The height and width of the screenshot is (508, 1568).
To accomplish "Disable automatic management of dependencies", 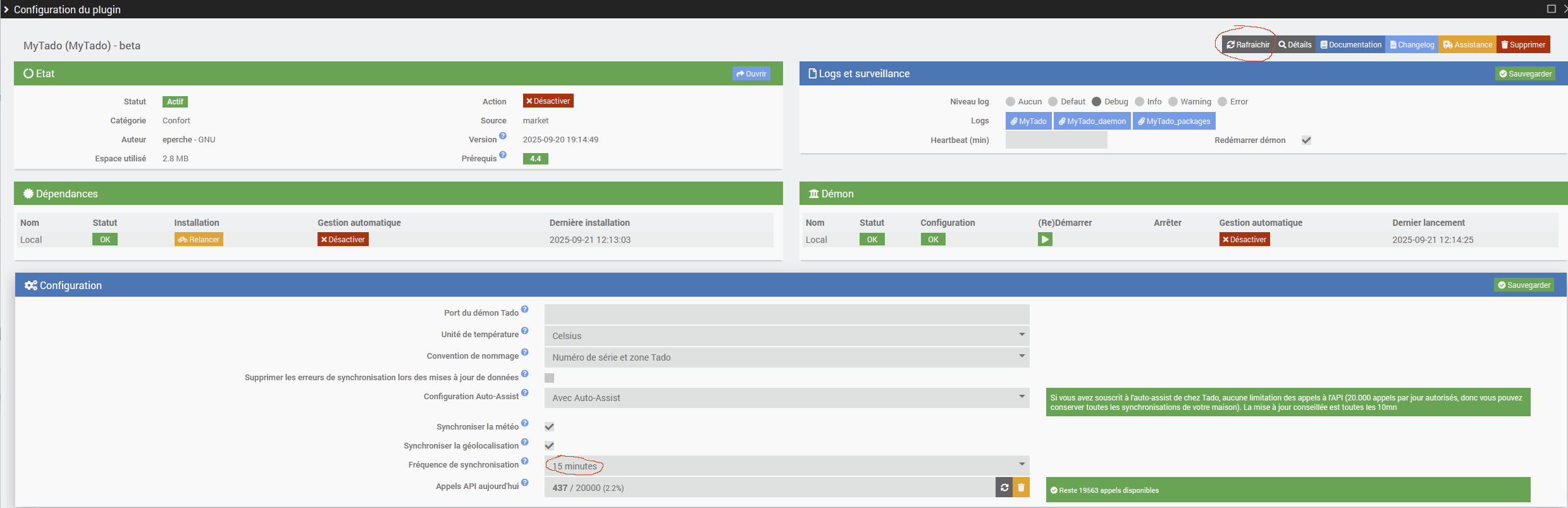I will point(343,240).
